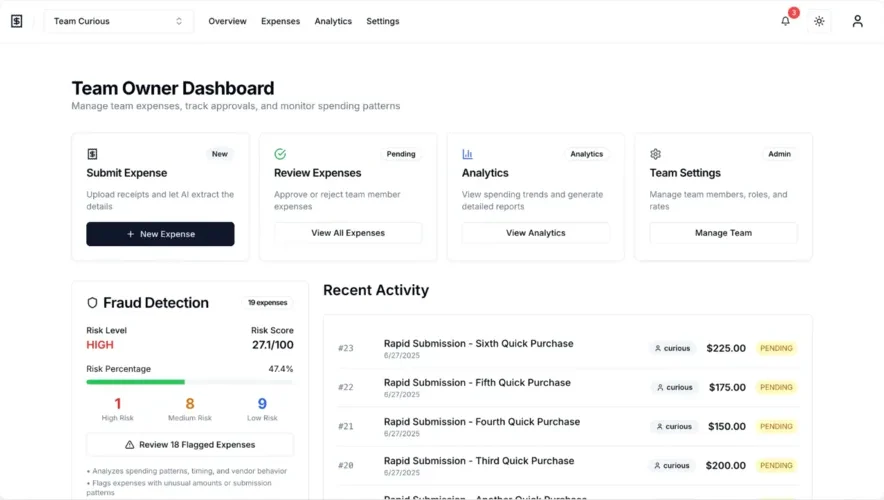884x500 pixels.
Task: Click the $150.00 amount
Action: (727, 427)
